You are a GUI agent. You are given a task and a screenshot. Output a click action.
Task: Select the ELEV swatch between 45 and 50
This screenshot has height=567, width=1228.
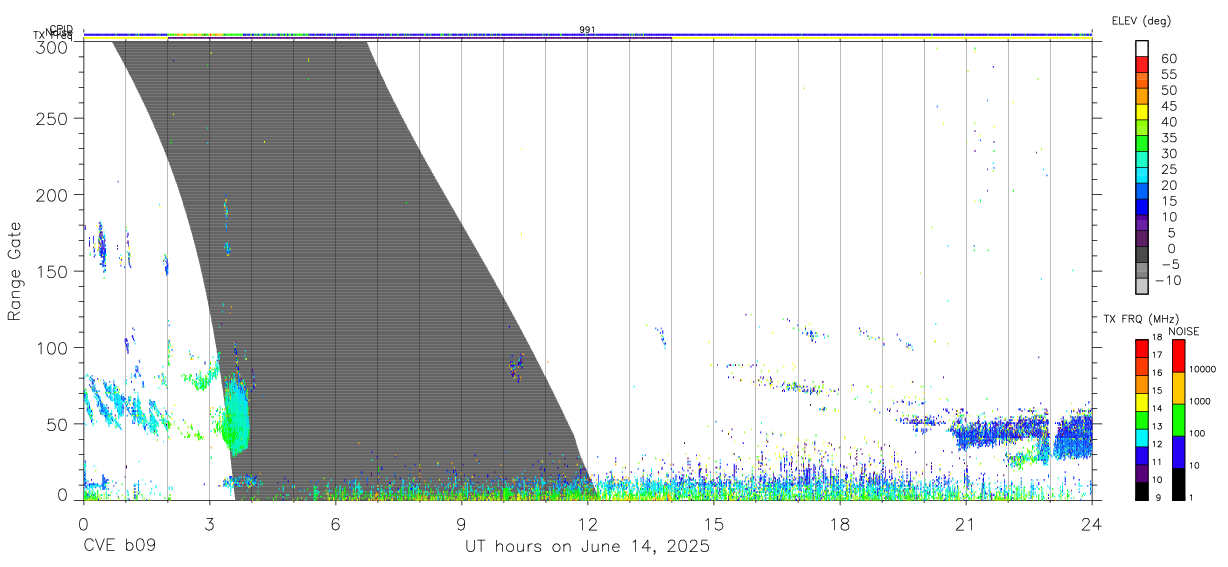[1143, 98]
